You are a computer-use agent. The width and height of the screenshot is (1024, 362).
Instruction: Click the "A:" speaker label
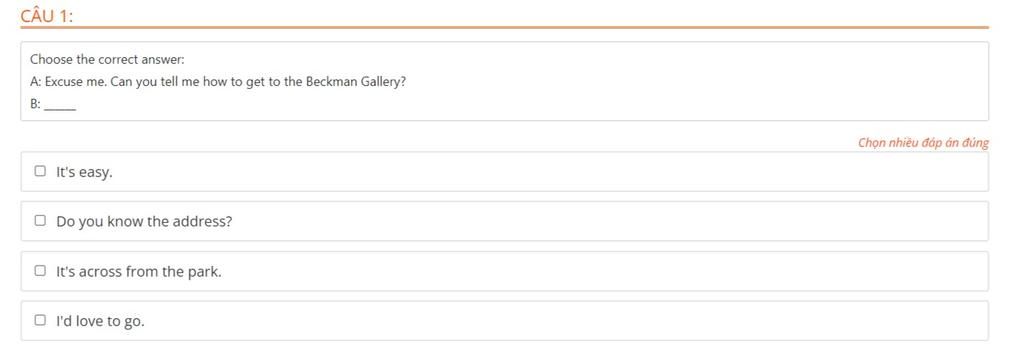tap(36, 83)
